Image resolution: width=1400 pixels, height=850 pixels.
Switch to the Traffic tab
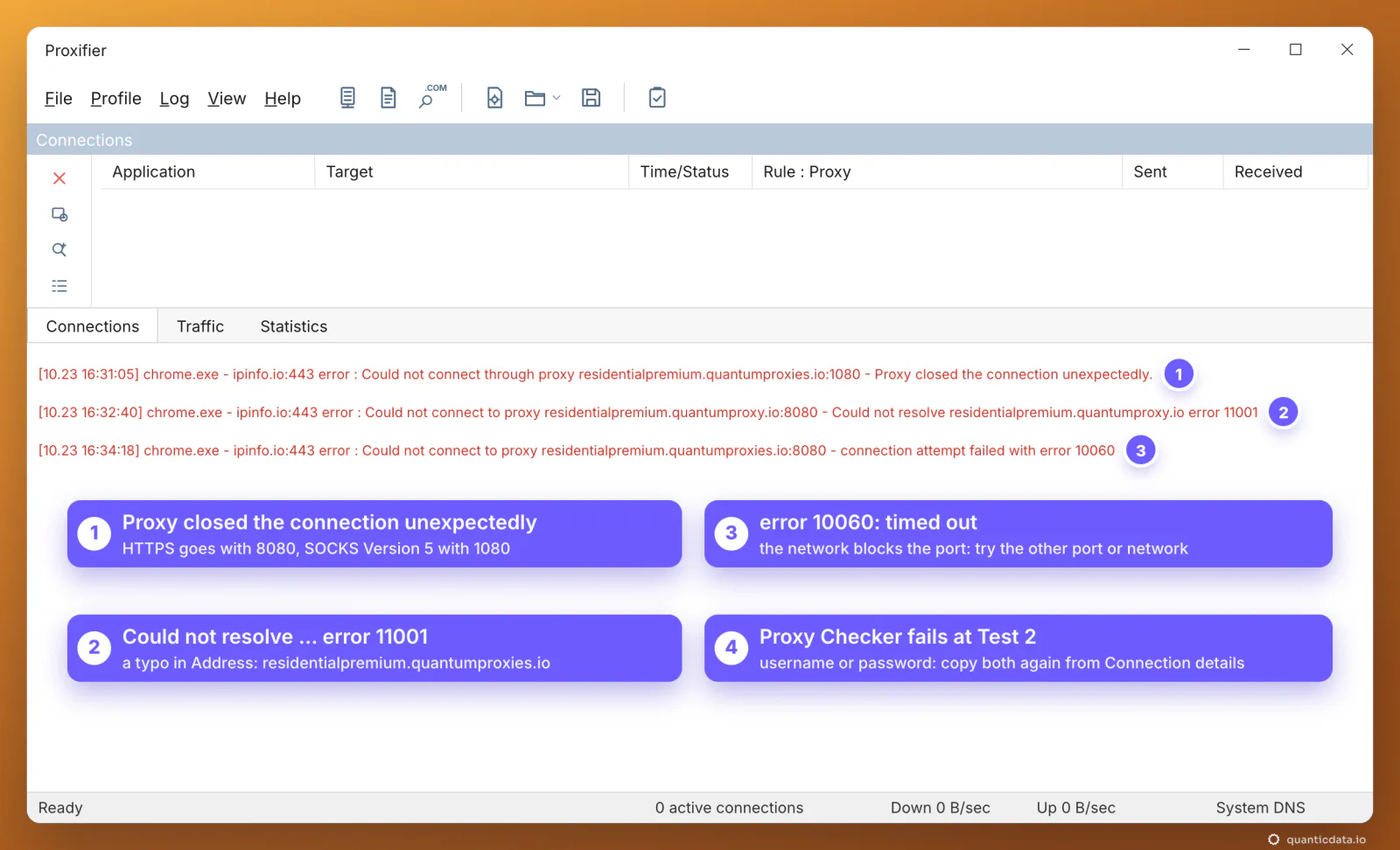click(x=200, y=326)
